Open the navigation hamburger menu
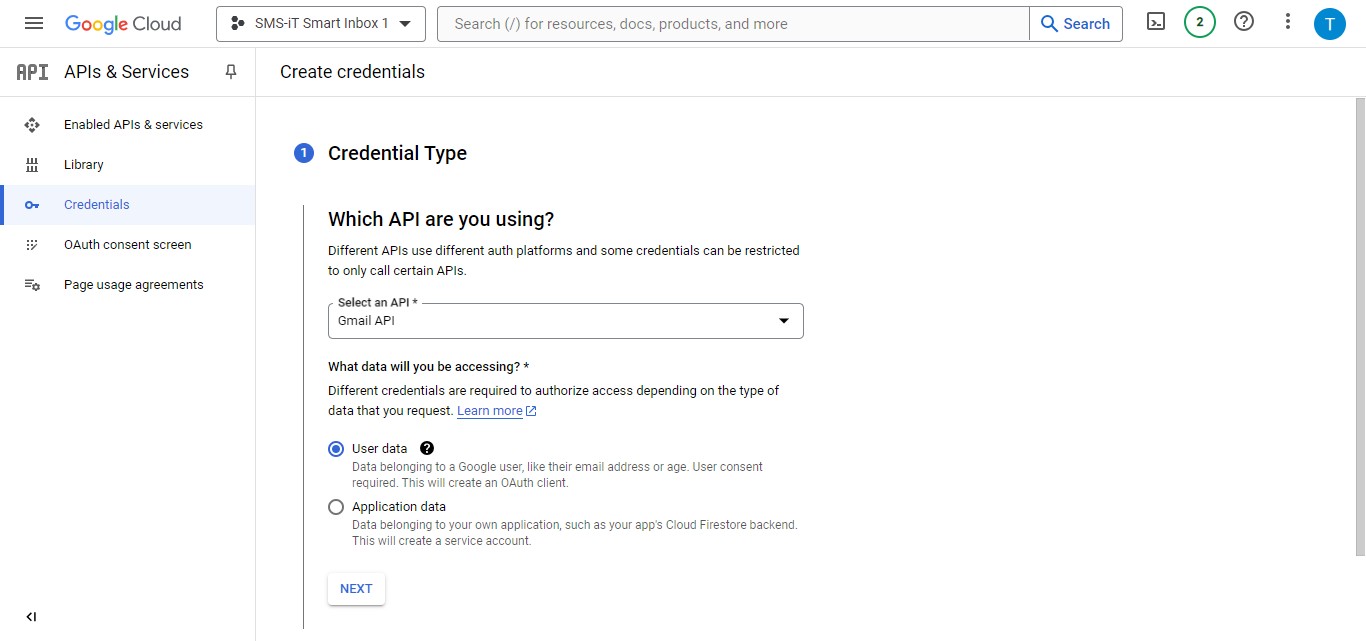 tap(34, 22)
